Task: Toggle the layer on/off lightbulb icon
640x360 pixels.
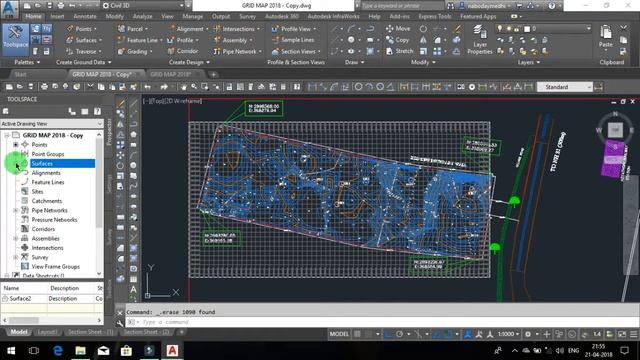Action: click(500, 29)
